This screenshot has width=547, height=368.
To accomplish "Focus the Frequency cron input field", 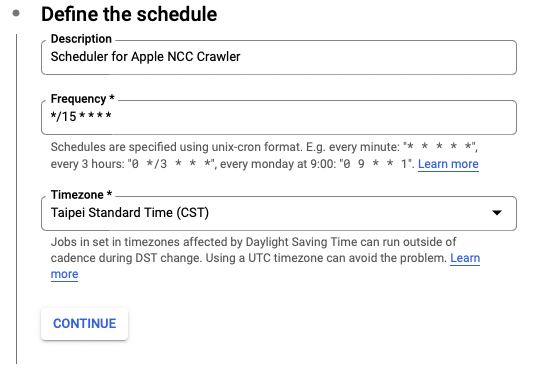I will click(x=279, y=117).
